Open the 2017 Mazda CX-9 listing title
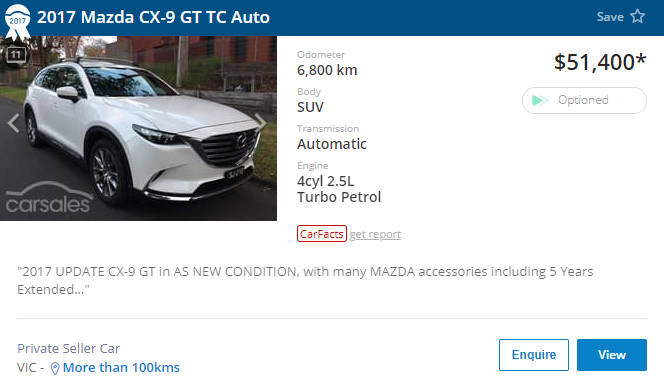 [153, 17]
